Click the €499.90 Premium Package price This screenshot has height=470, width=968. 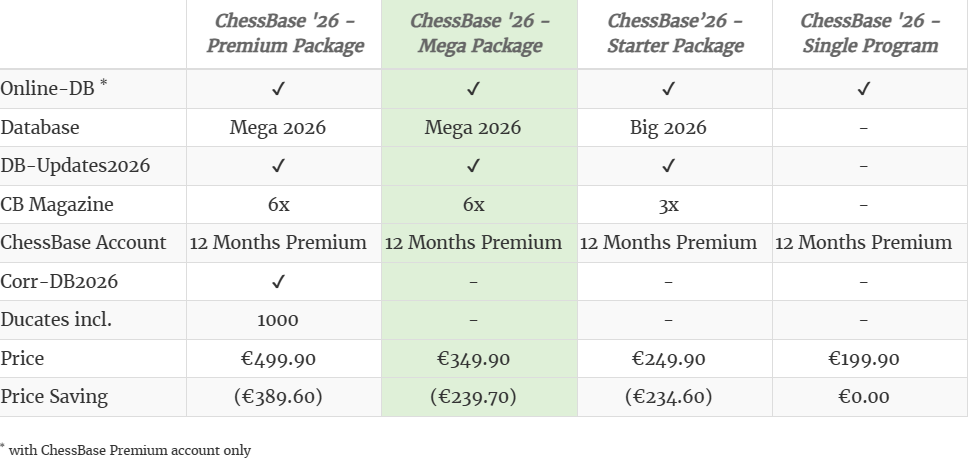(278, 359)
